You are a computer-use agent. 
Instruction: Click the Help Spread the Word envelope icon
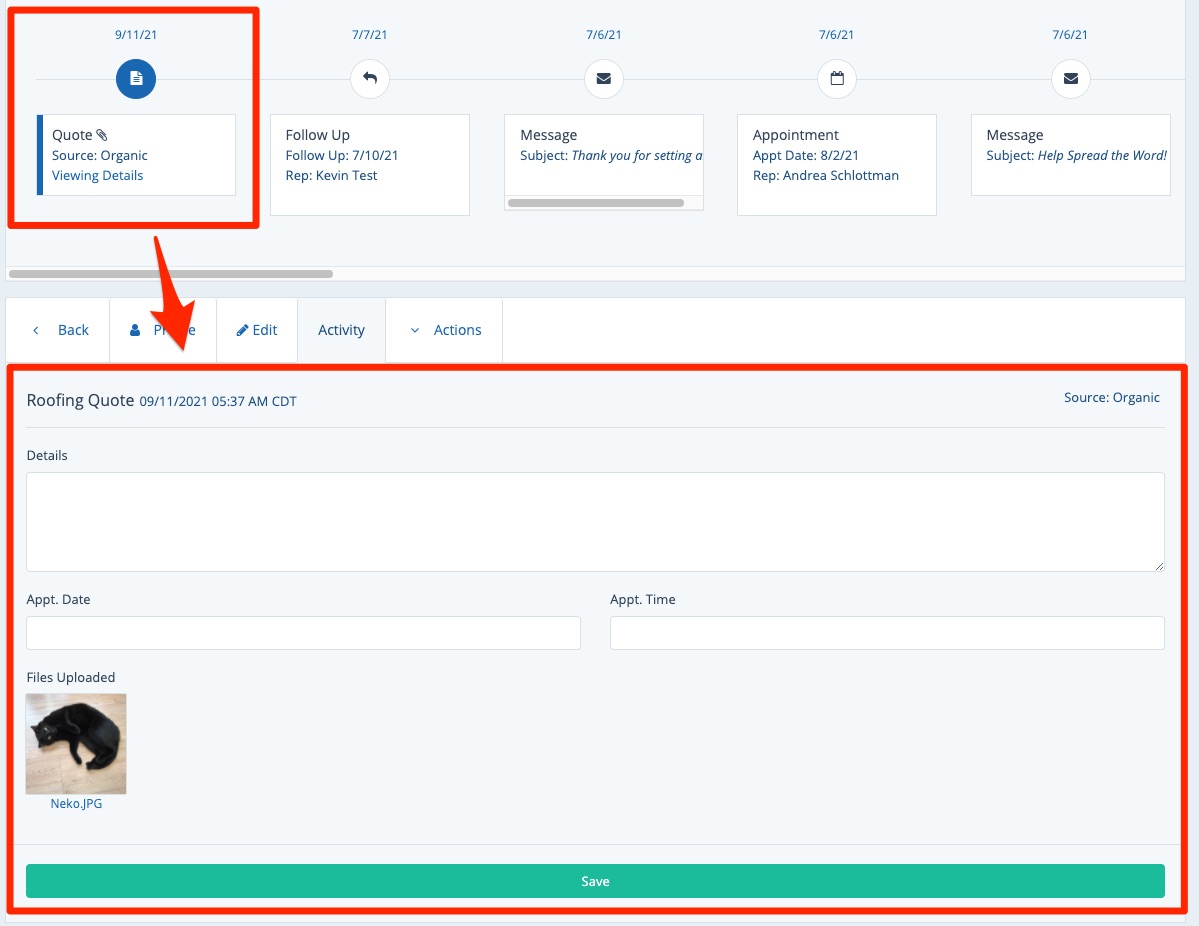[1071, 79]
